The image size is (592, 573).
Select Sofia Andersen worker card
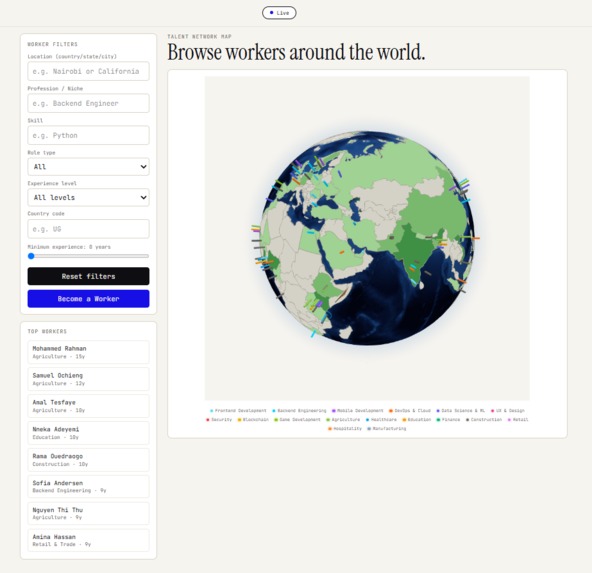coord(88,487)
